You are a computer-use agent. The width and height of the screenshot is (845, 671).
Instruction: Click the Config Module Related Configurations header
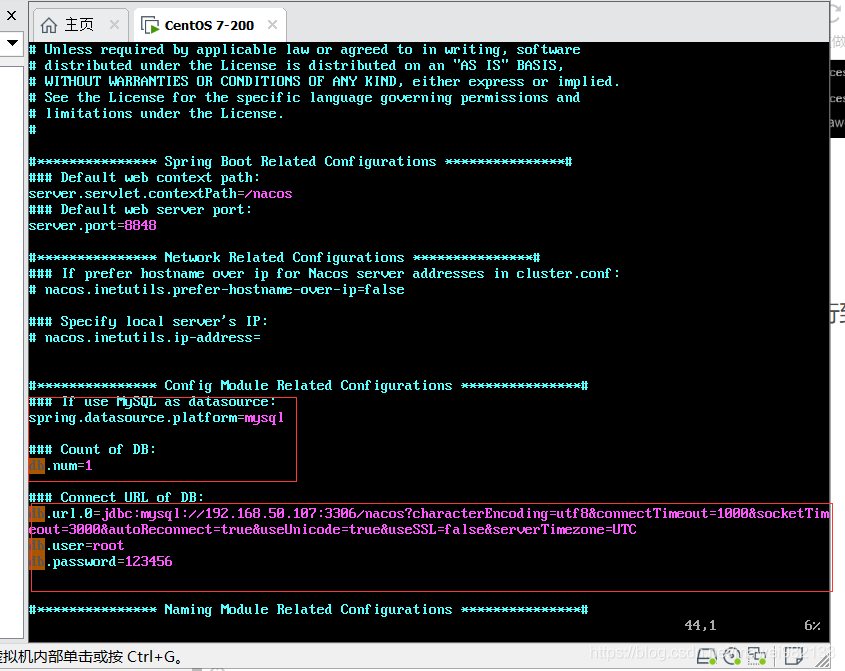click(308, 385)
